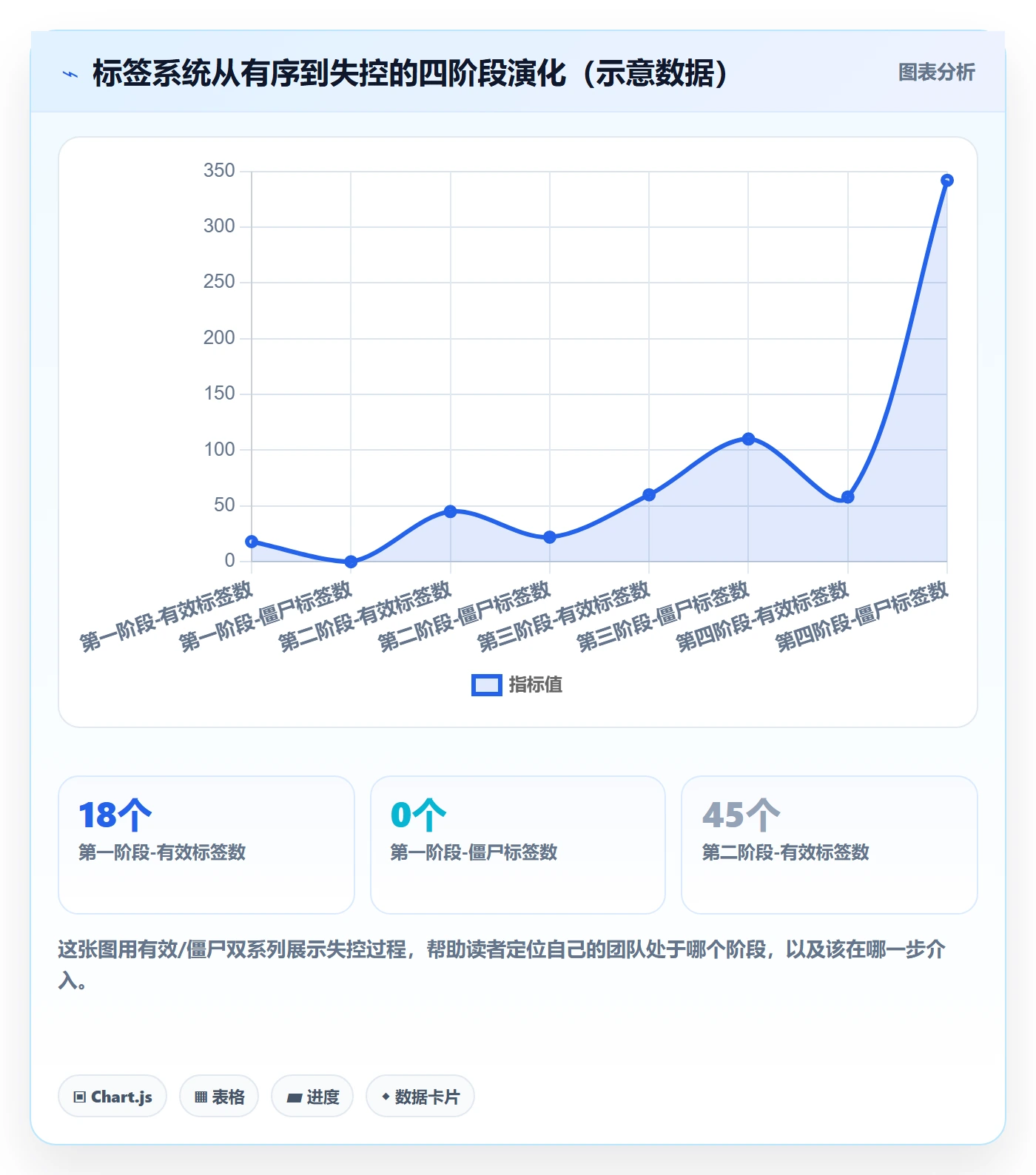Image resolution: width=1036 pixels, height=1175 pixels.
Task: Select the 数据卡片 tag chip
Action: coord(420,1096)
